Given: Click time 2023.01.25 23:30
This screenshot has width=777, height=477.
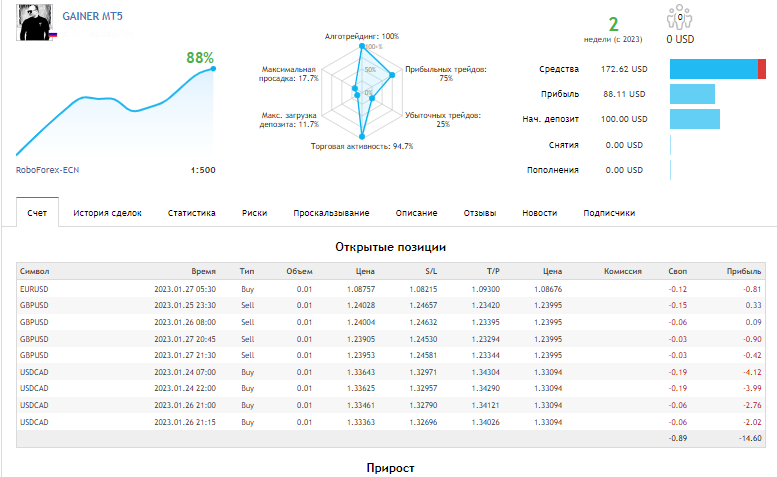Looking at the screenshot, I should (x=185, y=306).
